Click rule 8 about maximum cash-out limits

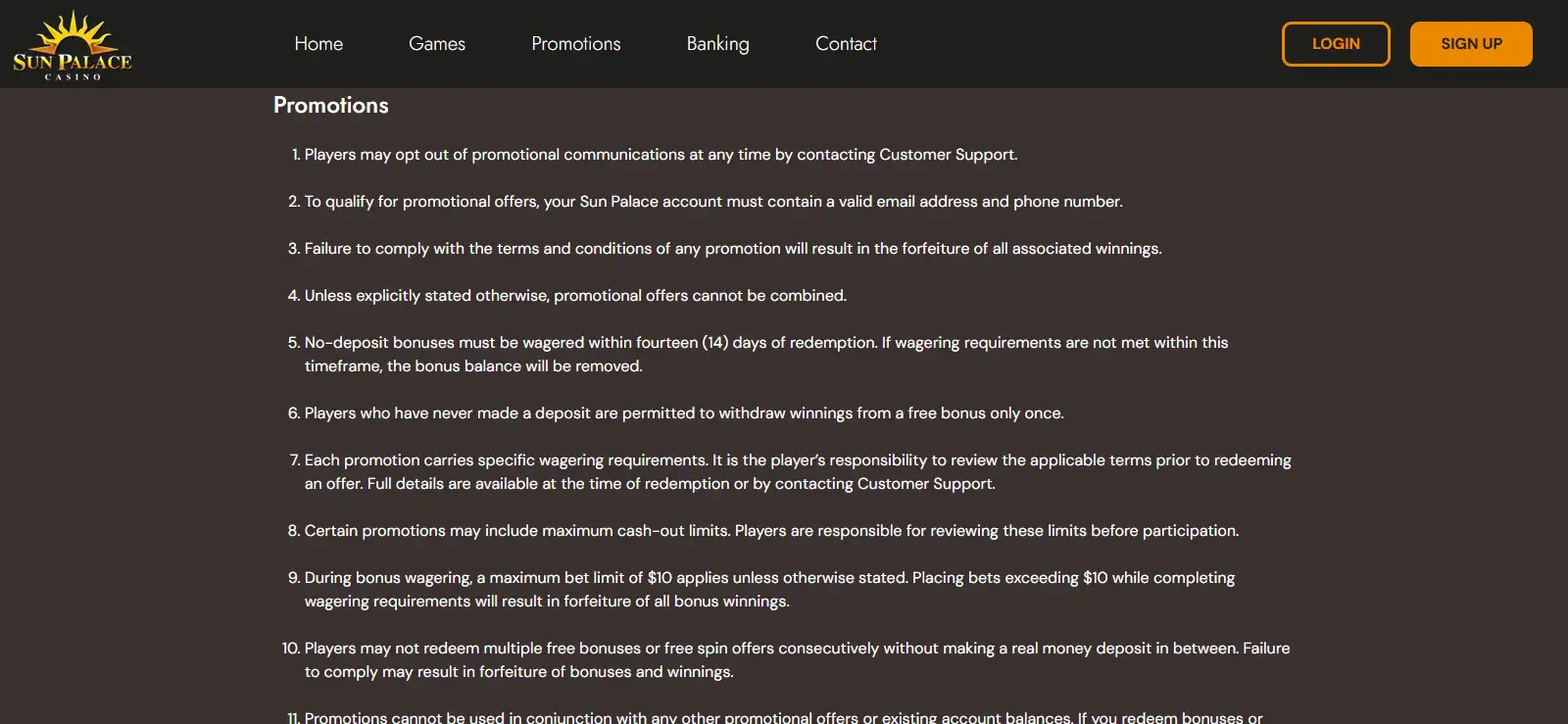[771, 531]
